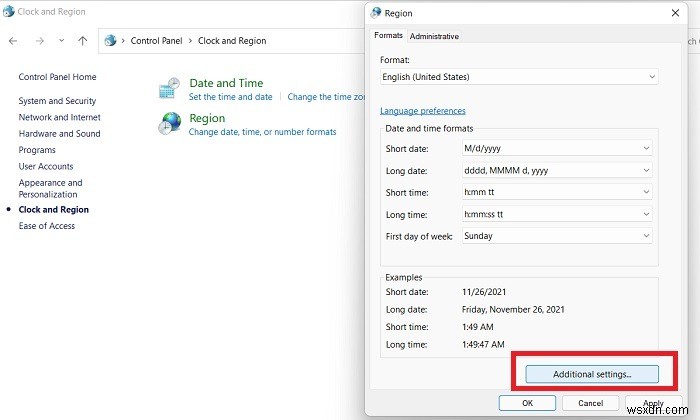
Task: Click Cancel in the Region dialog
Action: (x=591, y=403)
